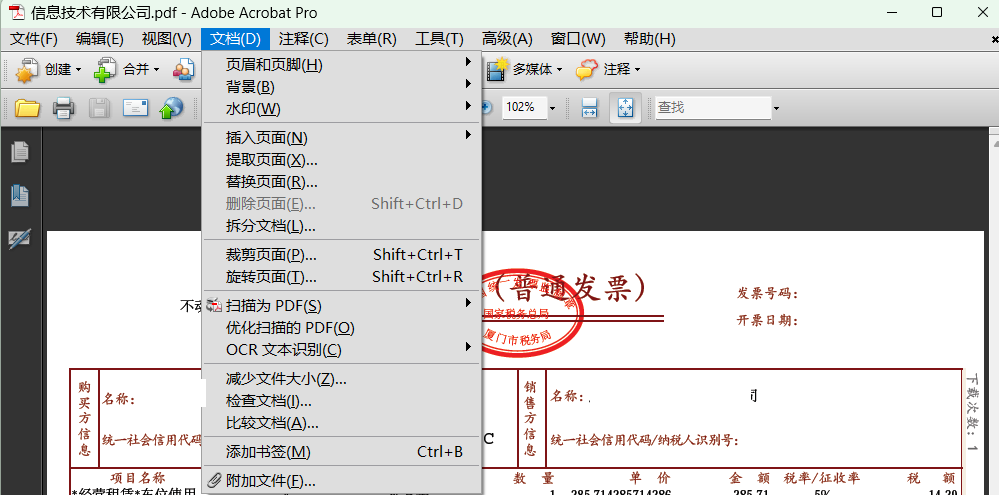Screen dimensions: 999x495
Task: Open the toolbar 注释 dropdown arrow
Action: 636,69
